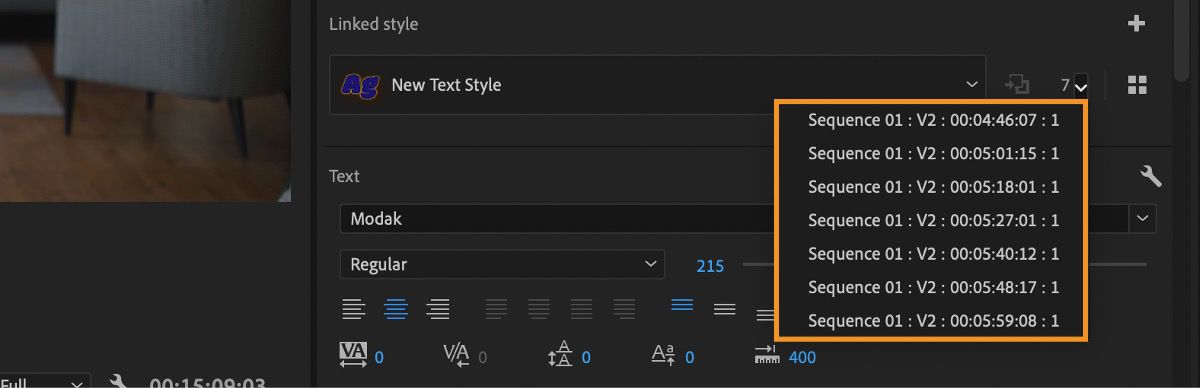Click the tab width value 400
This screenshot has width=1200, height=388.
tap(802, 357)
